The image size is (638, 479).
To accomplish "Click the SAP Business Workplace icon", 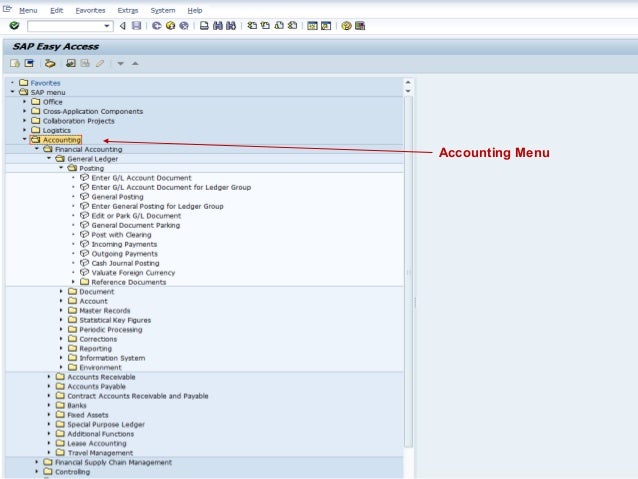I will 50,63.
